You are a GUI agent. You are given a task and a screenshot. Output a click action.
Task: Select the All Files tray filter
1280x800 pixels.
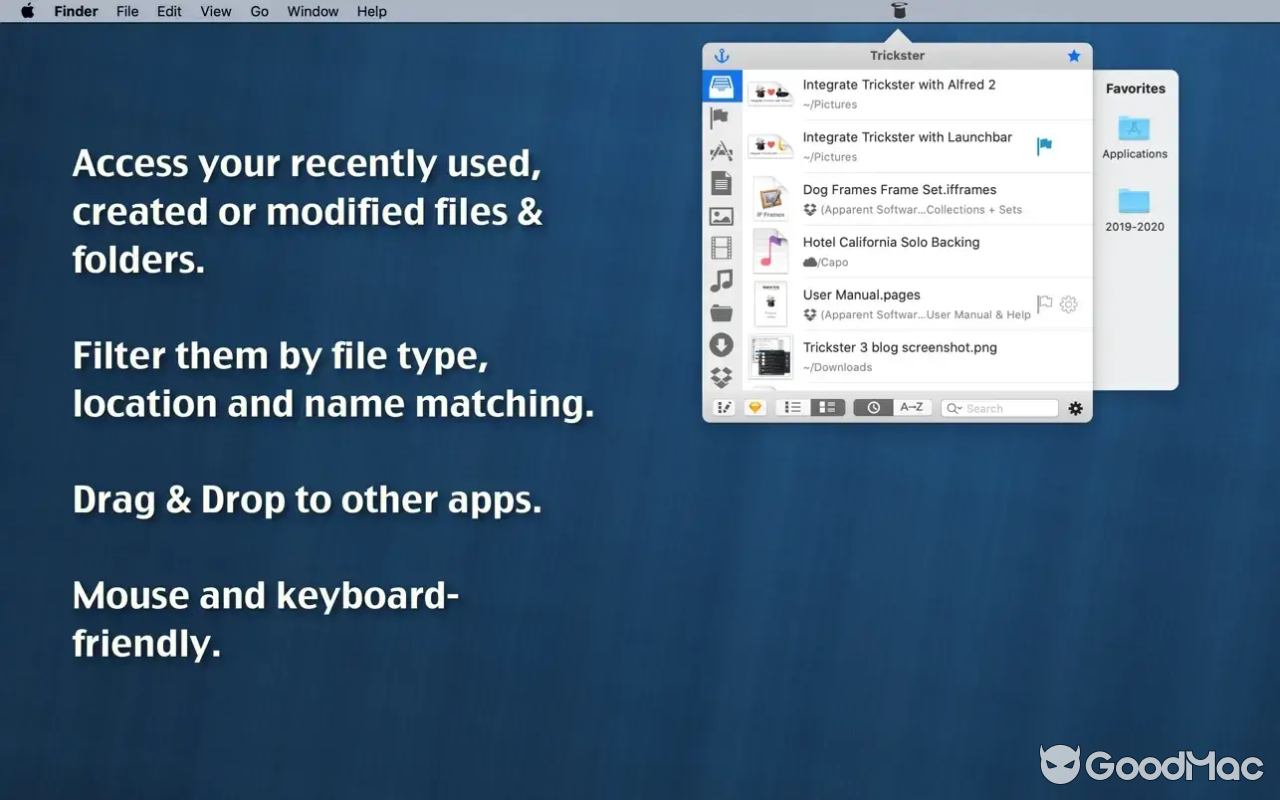(722, 86)
